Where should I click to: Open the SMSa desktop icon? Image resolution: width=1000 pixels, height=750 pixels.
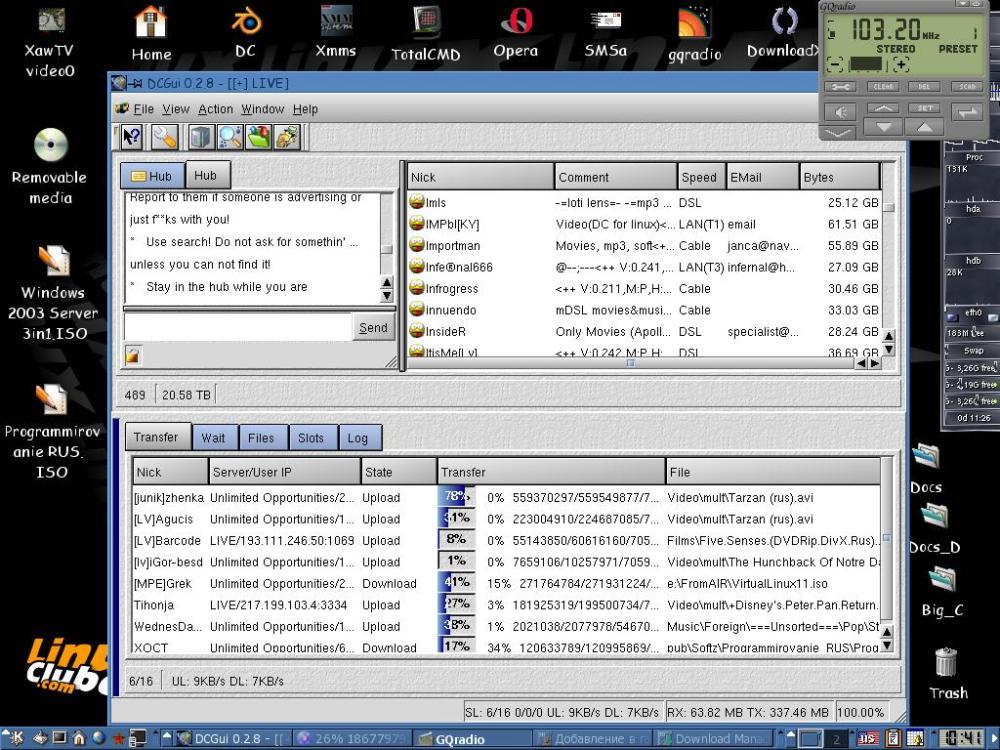(x=605, y=32)
